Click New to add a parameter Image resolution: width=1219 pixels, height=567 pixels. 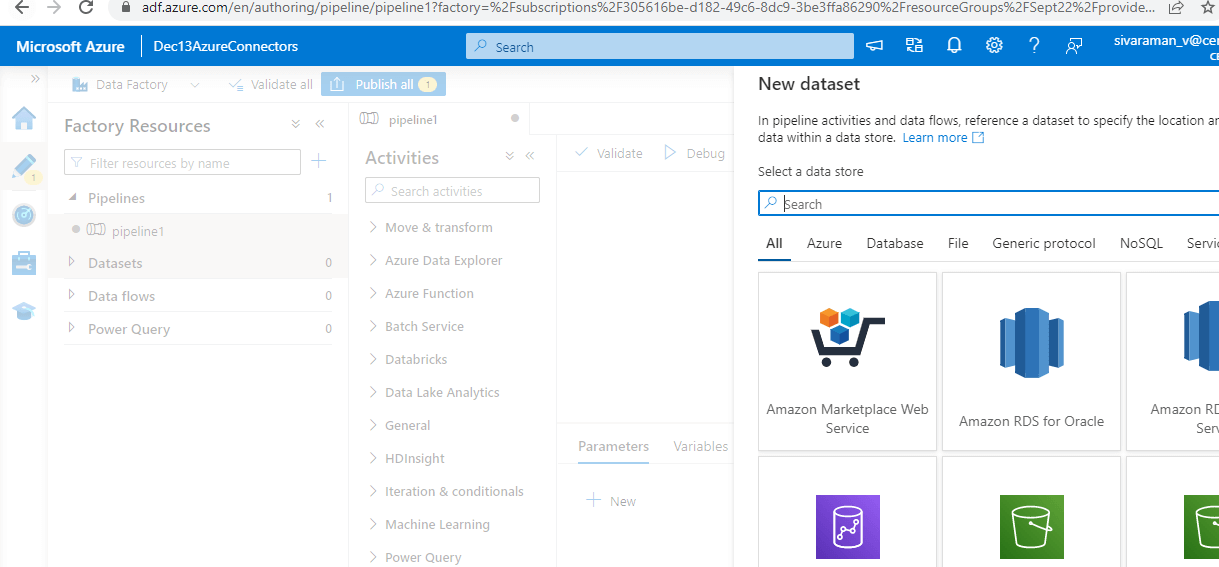click(612, 501)
